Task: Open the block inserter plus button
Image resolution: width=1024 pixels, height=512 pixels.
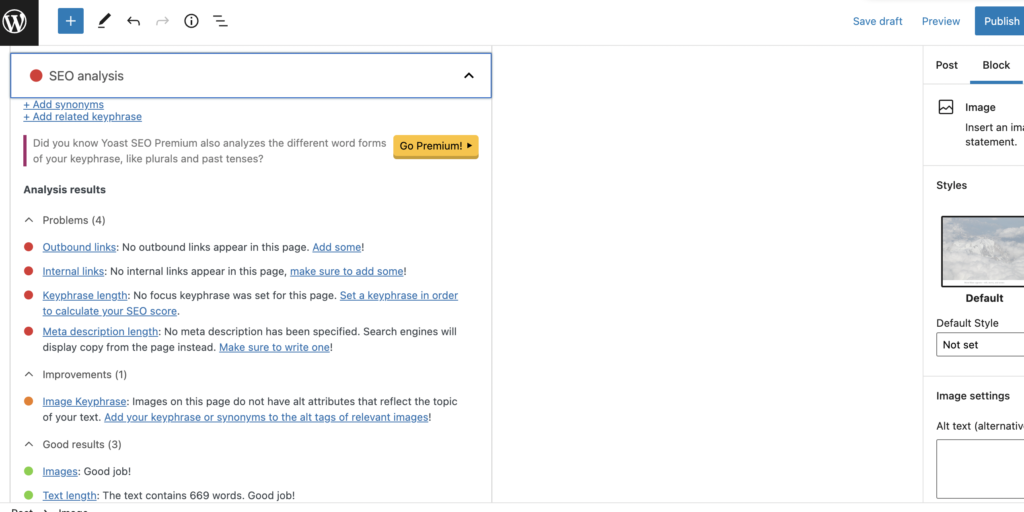Action: 70,21
